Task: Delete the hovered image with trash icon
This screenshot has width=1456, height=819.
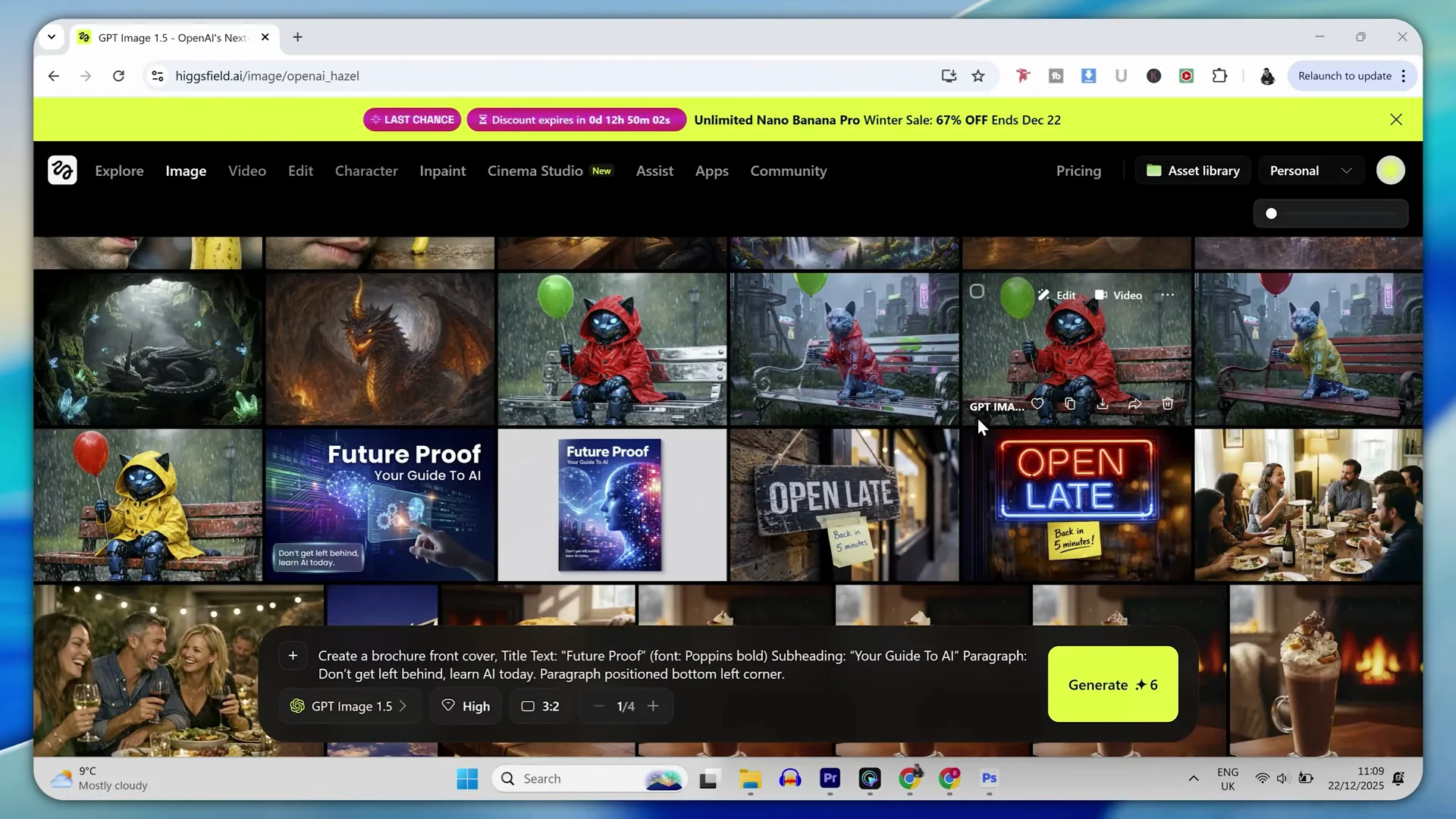Action: [1168, 404]
